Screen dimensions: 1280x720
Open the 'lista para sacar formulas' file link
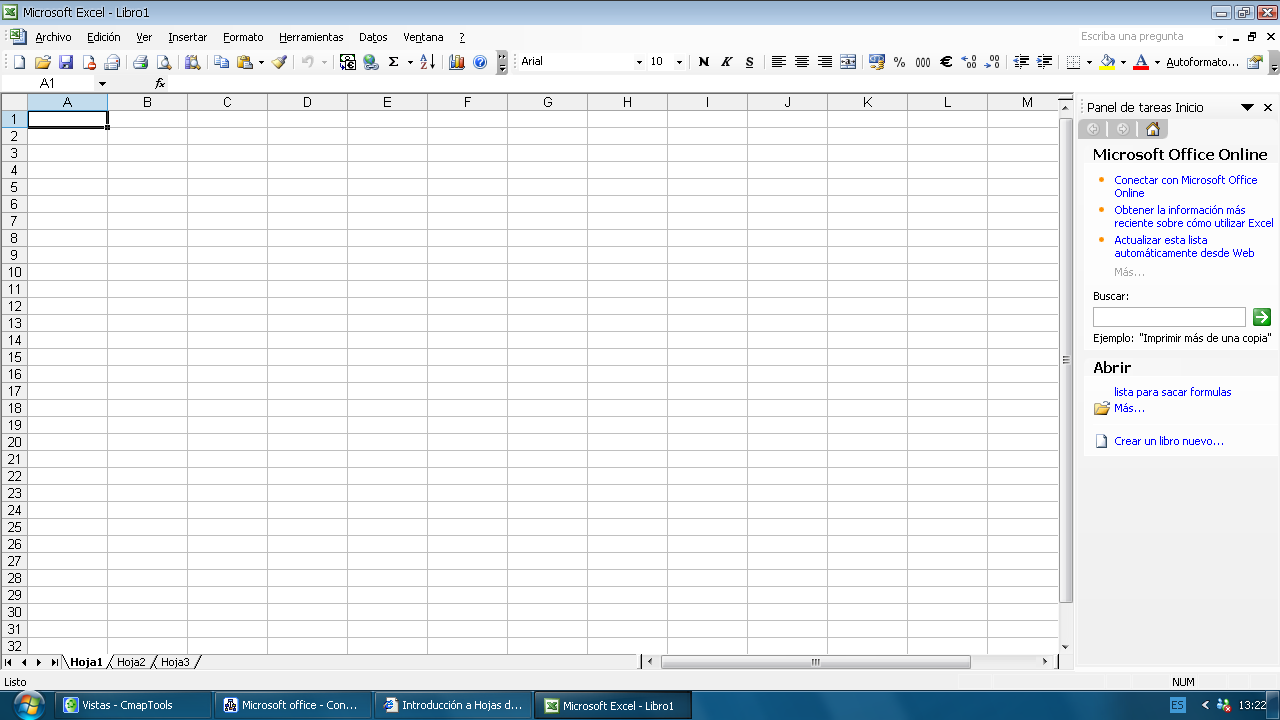[x=1172, y=392]
